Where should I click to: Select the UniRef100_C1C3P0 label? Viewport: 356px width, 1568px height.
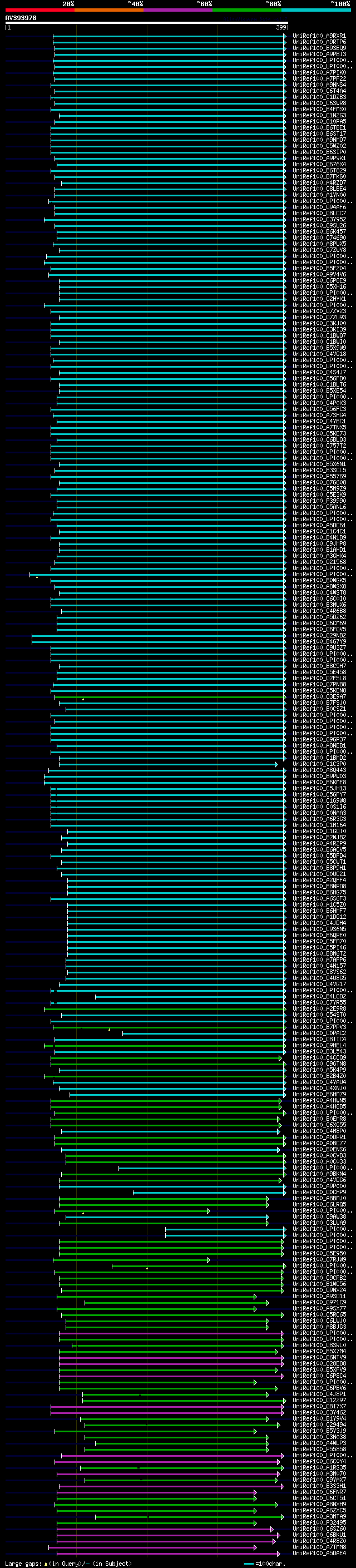point(319,764)
